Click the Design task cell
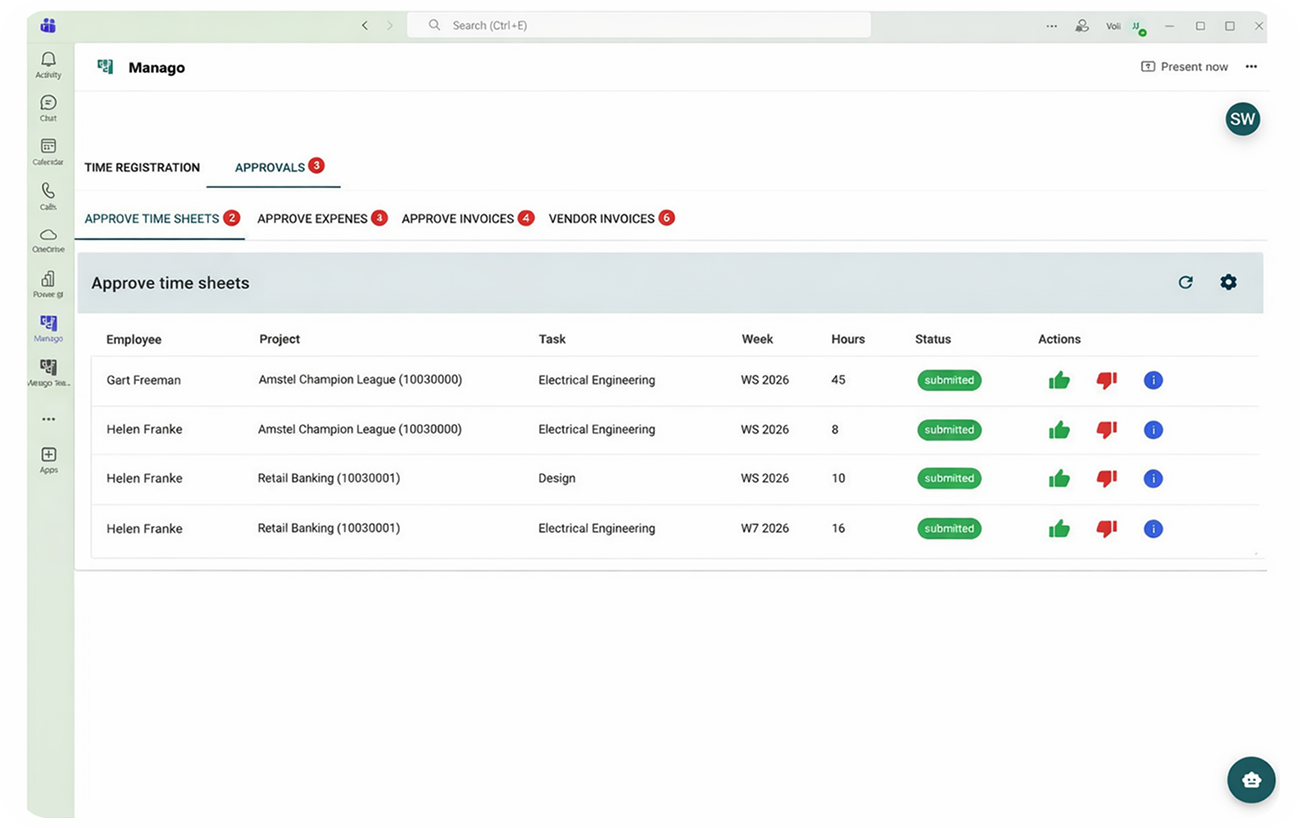Viewport: 1300px width, 828px height. [557, 478]
